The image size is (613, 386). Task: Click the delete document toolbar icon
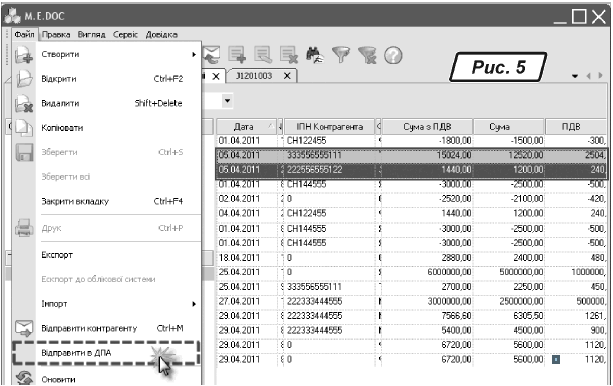tap(289, 55)
